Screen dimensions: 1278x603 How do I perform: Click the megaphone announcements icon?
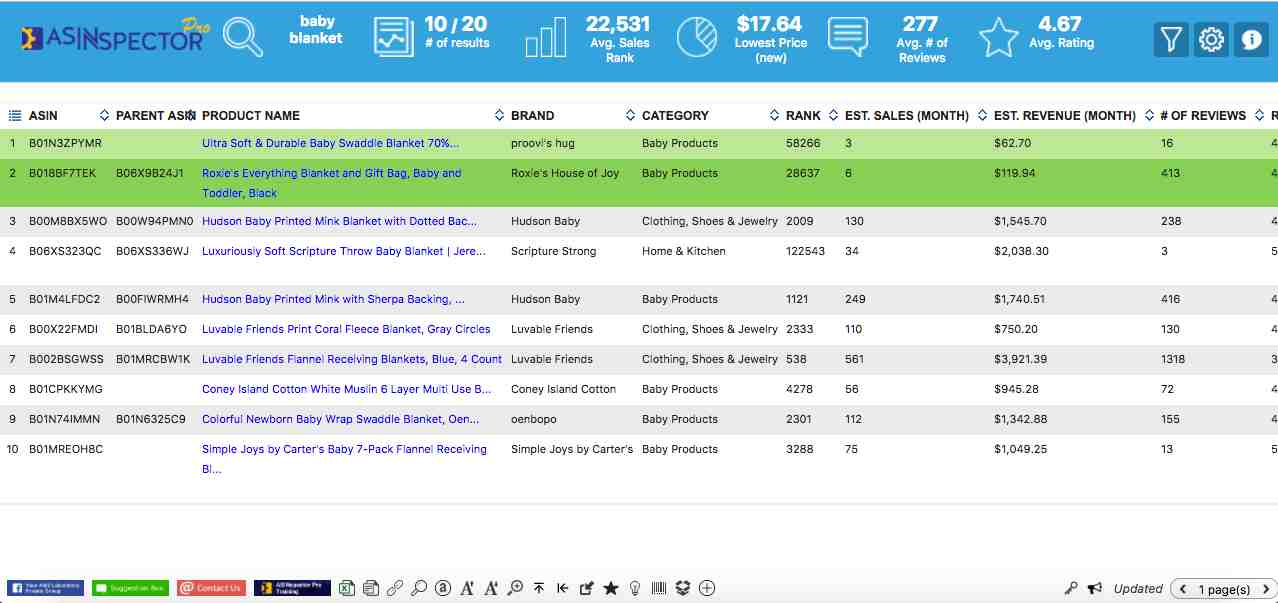(x=1095, y=588)
